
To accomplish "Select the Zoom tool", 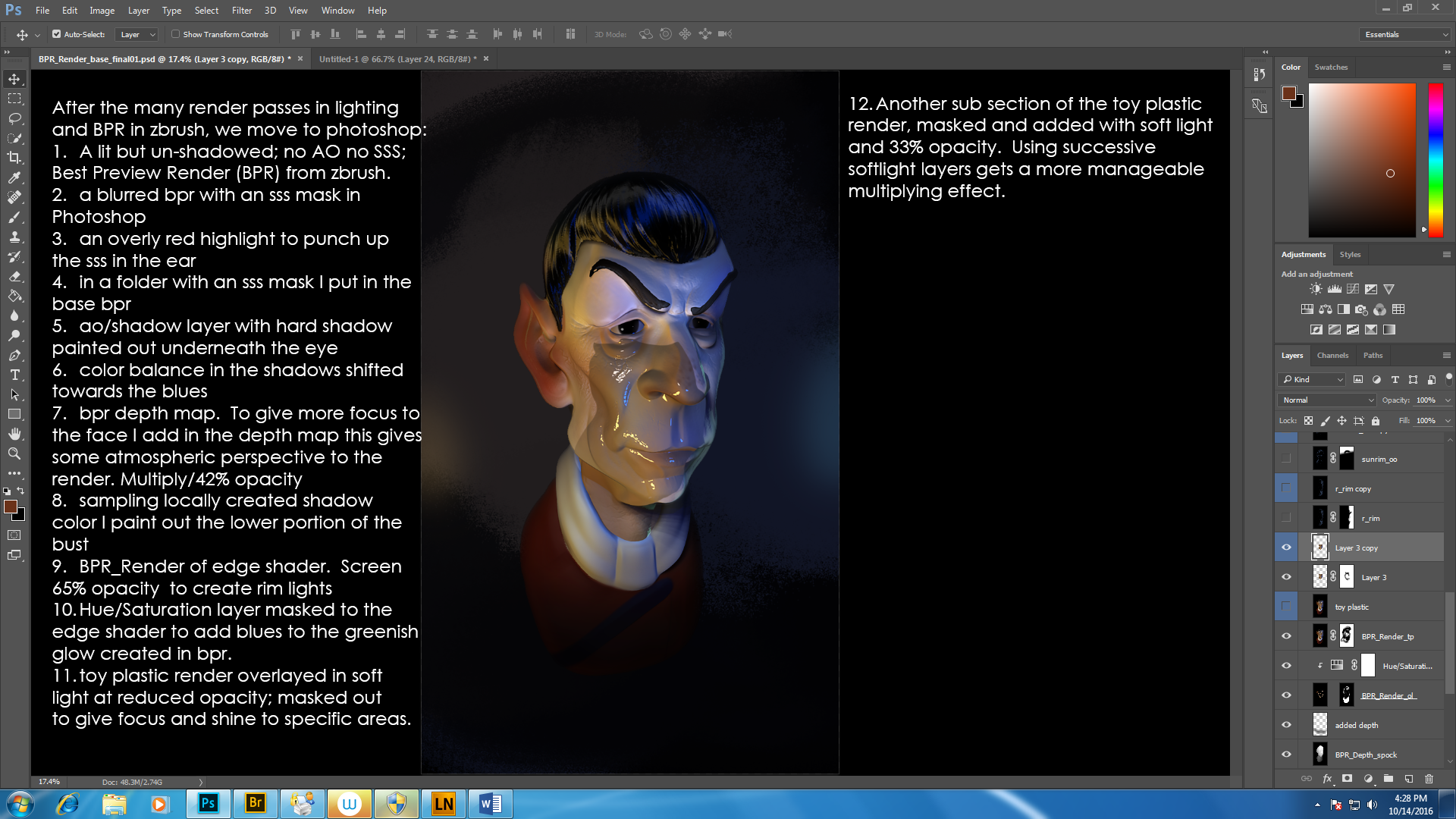I will click(x=14, y=453).
